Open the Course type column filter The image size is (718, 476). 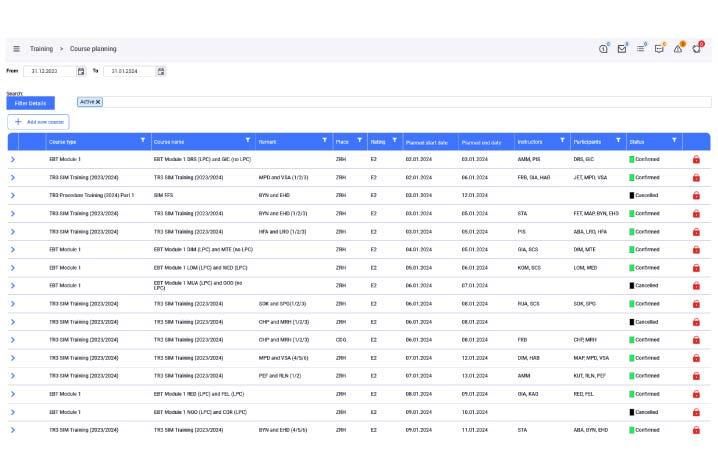tap(143, 141)
